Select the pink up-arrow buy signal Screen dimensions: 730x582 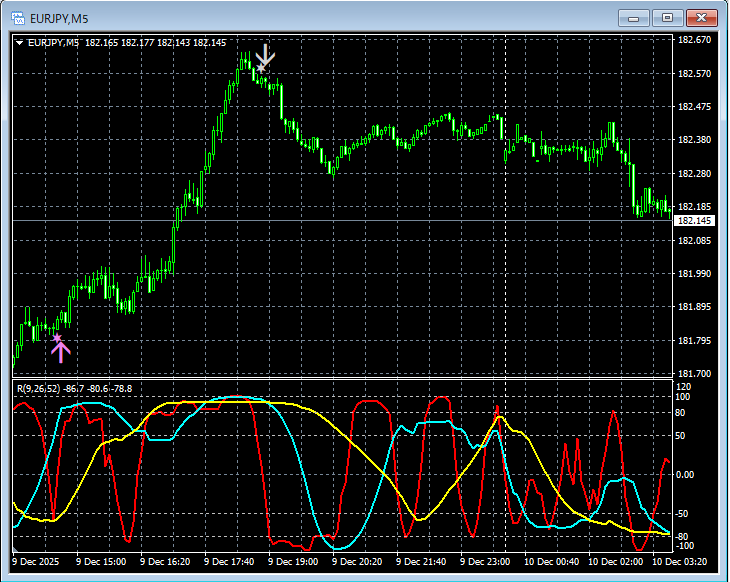pyautogui.click(x=61, y=353)
